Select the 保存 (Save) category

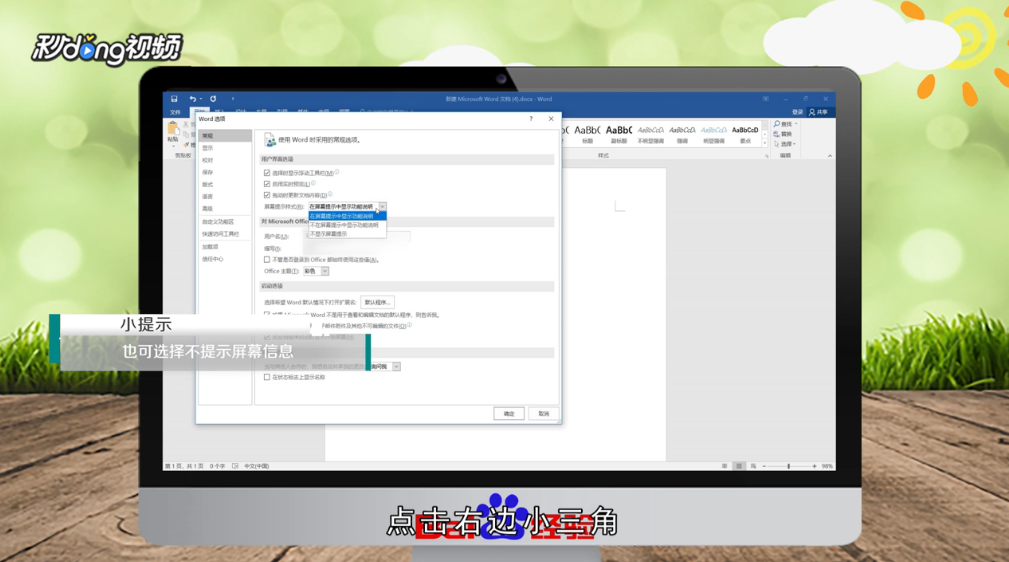[x=225, y=173]
